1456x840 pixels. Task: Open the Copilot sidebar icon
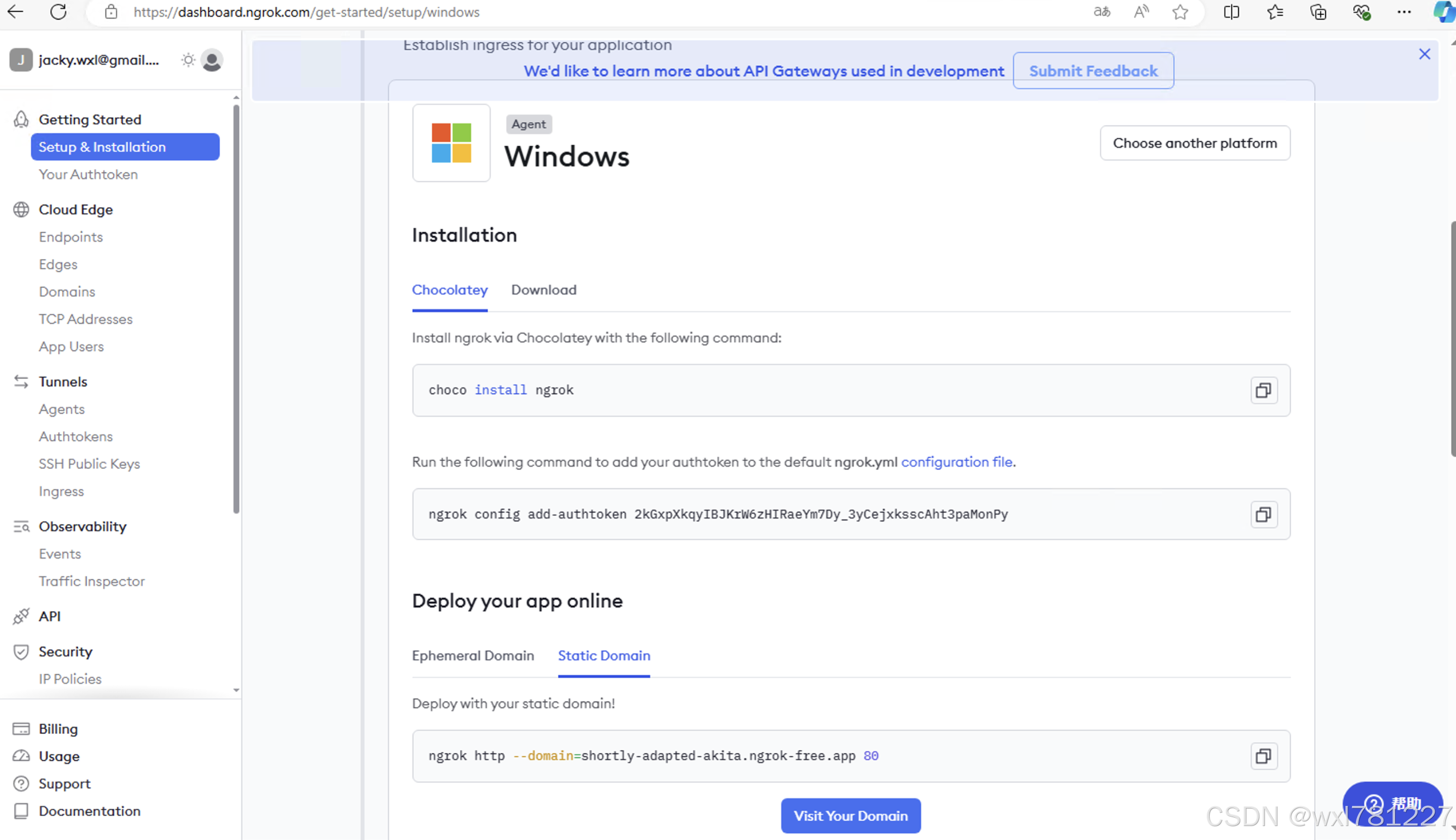(1444, 12)
